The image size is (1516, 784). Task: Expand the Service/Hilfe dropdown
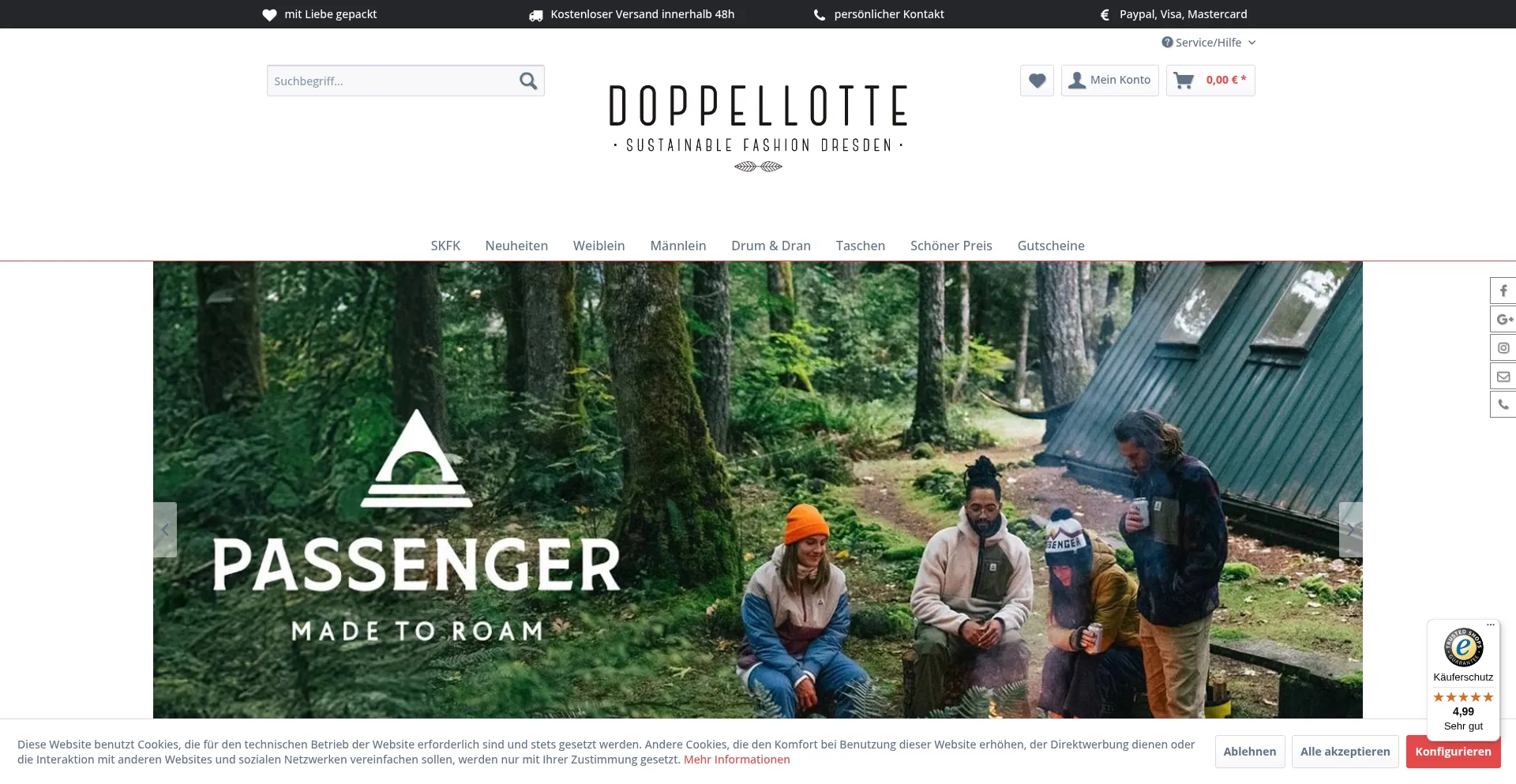(1209, 43)
